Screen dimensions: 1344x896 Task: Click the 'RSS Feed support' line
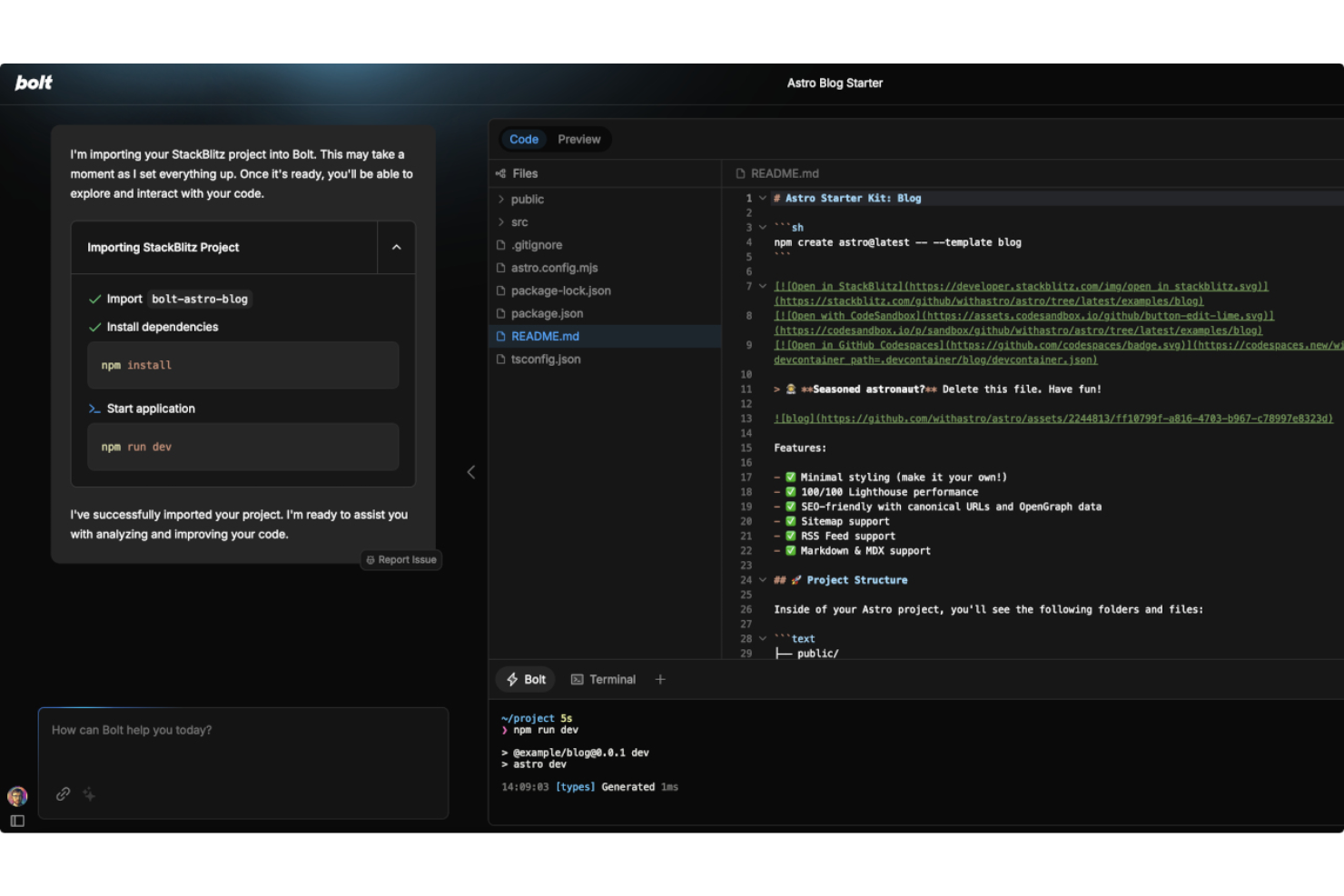click(835, 537)
